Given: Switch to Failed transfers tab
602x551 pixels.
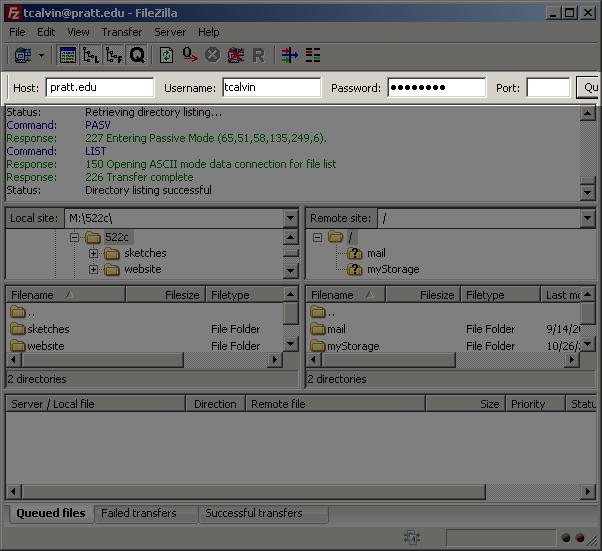Looking at the screenshot, I should 146,513.
